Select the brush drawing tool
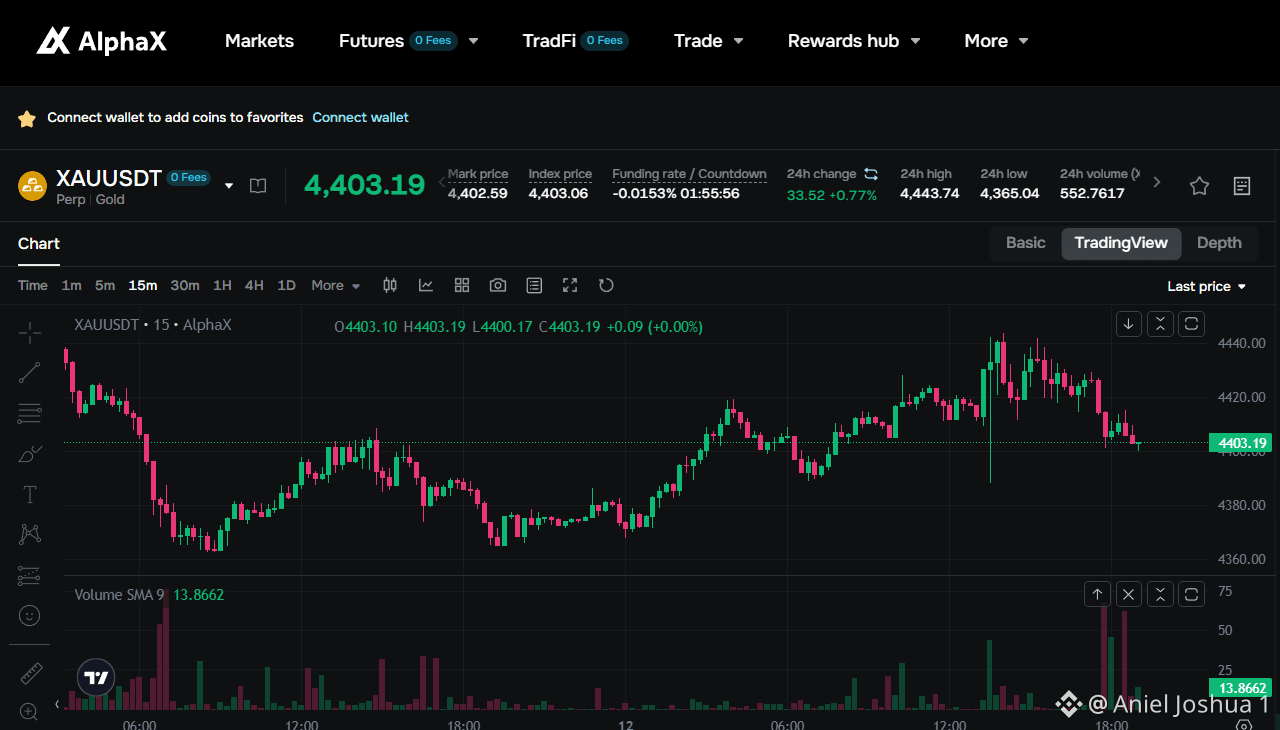This screenshot has height=730, width=1280. [30, 454]
